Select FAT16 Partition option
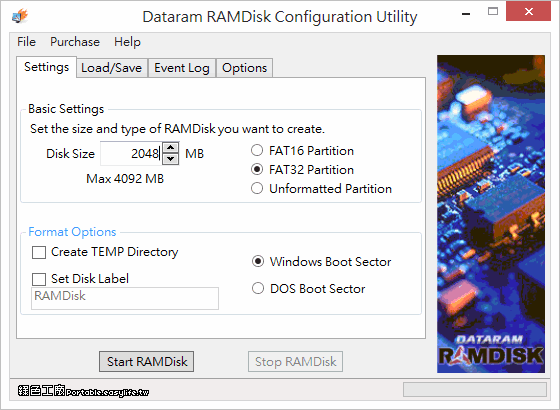The height and width of the screenshot is (410, 560). click(x=302, y=151)
